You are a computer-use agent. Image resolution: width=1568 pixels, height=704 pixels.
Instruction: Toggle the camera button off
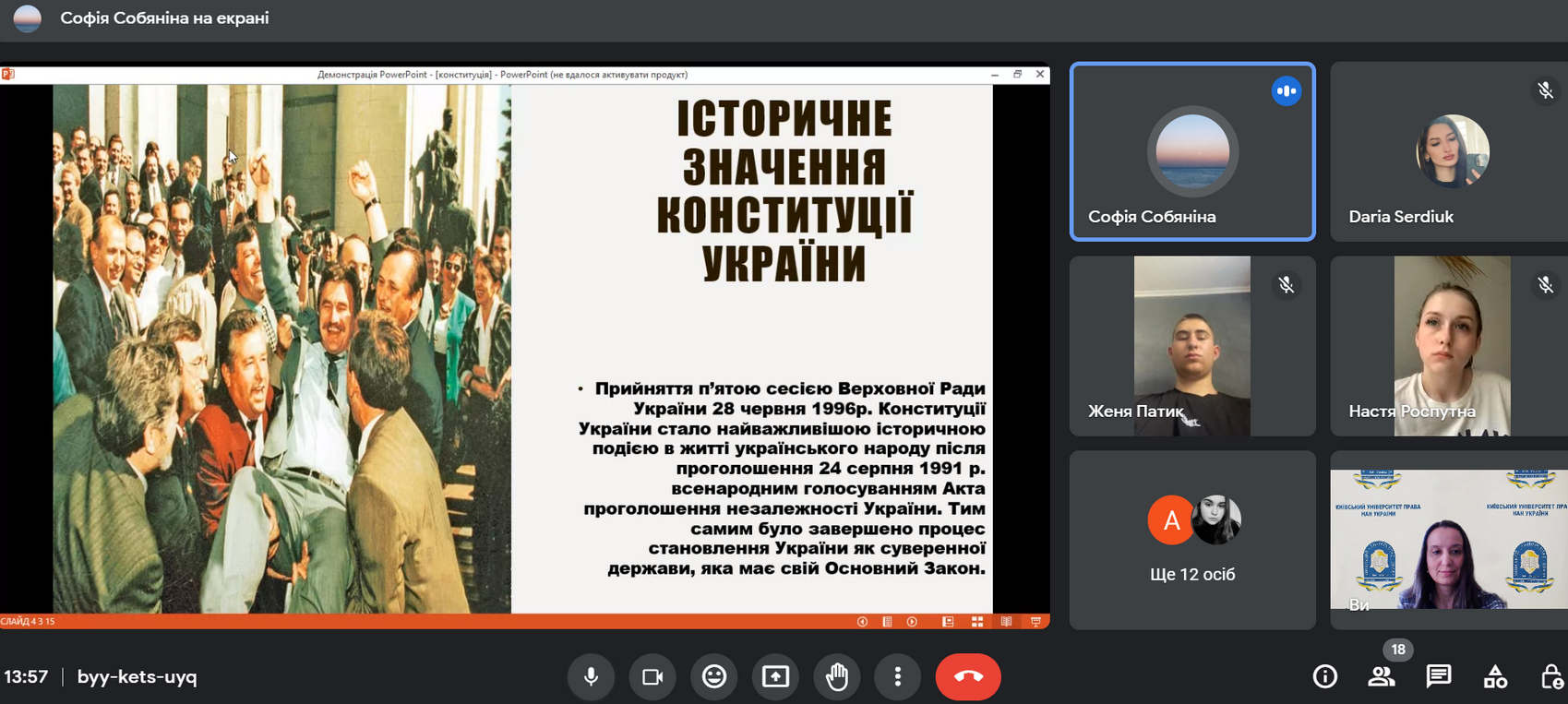[652, 676]
